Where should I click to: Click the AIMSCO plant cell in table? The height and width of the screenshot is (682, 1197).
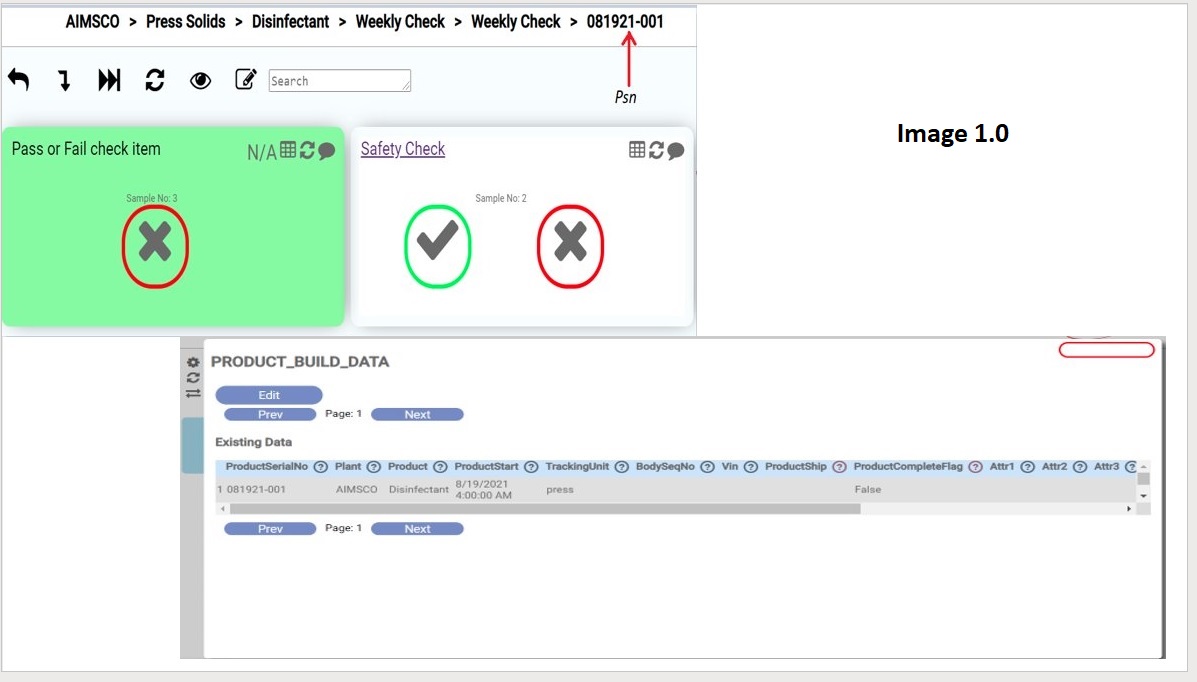357,490
